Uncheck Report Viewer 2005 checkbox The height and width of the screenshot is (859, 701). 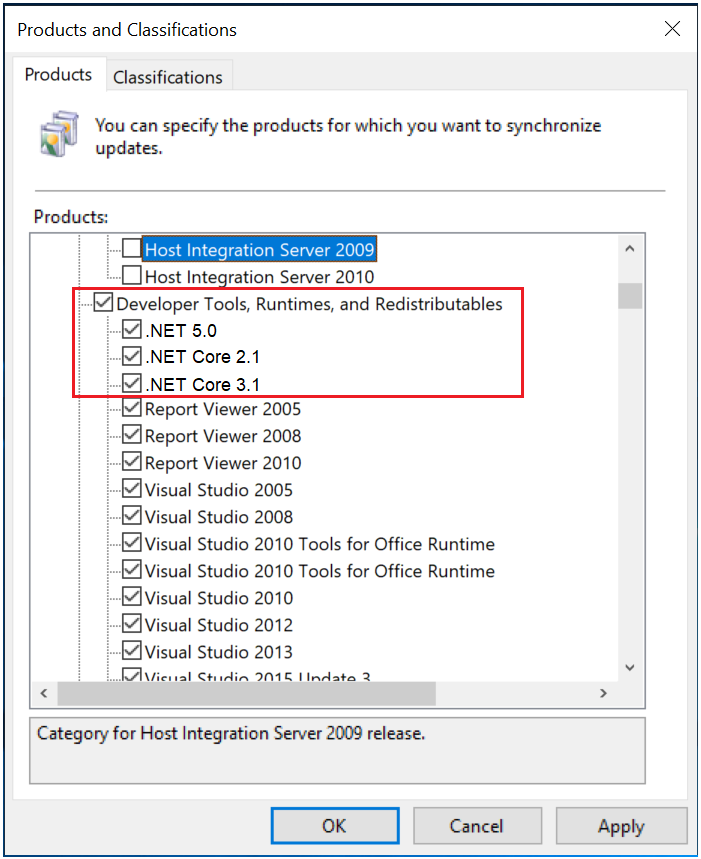coord(131,408)
